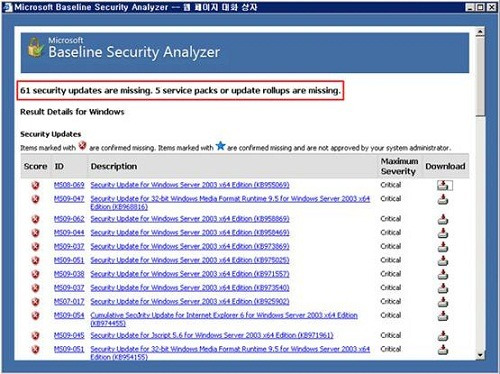Download the MS09-054 Internet Explorer 6 update
500x374 pixels.
click(x=443, y=316)
